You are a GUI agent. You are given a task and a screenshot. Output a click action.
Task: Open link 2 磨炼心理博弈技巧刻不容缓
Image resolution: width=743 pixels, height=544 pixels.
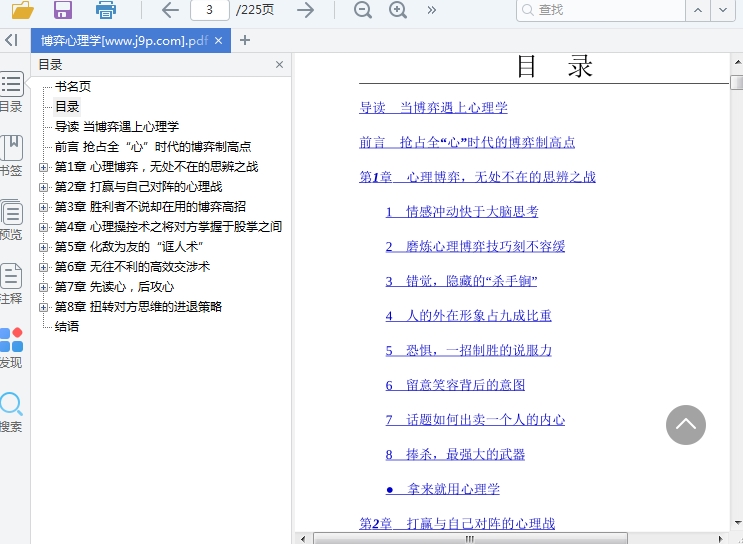475,246
